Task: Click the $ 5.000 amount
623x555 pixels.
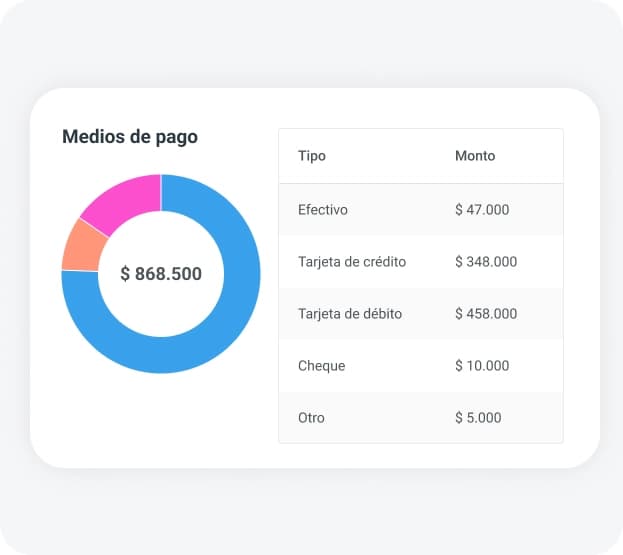Action: point(478,418)
